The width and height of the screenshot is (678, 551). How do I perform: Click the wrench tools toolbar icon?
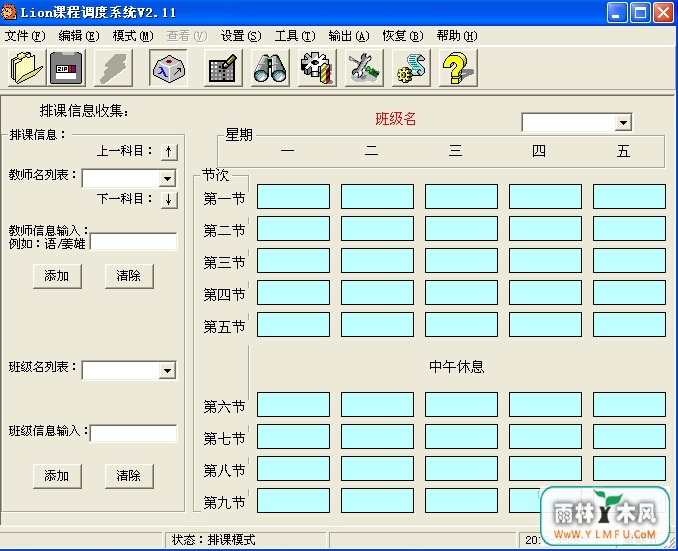(365, 68)
